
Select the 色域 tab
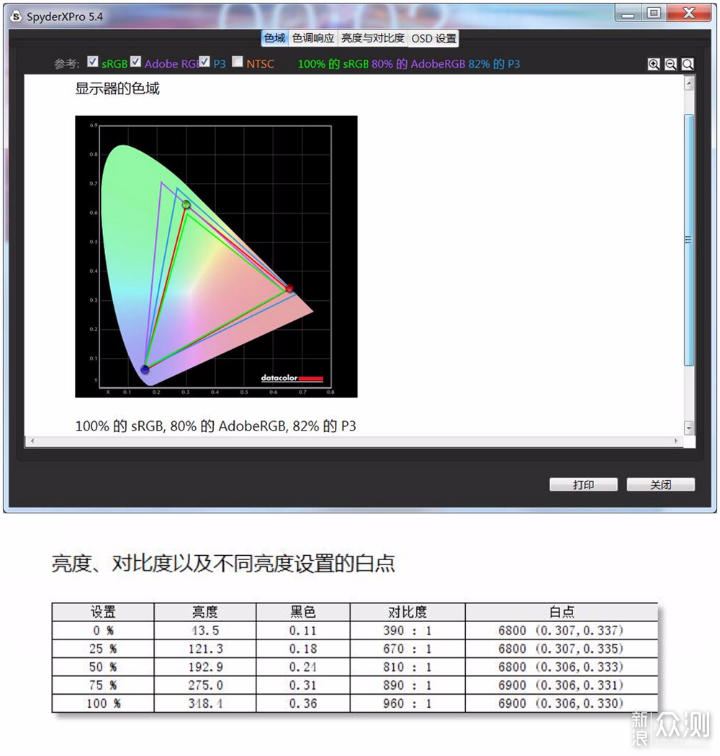click(x=274, y=39)
